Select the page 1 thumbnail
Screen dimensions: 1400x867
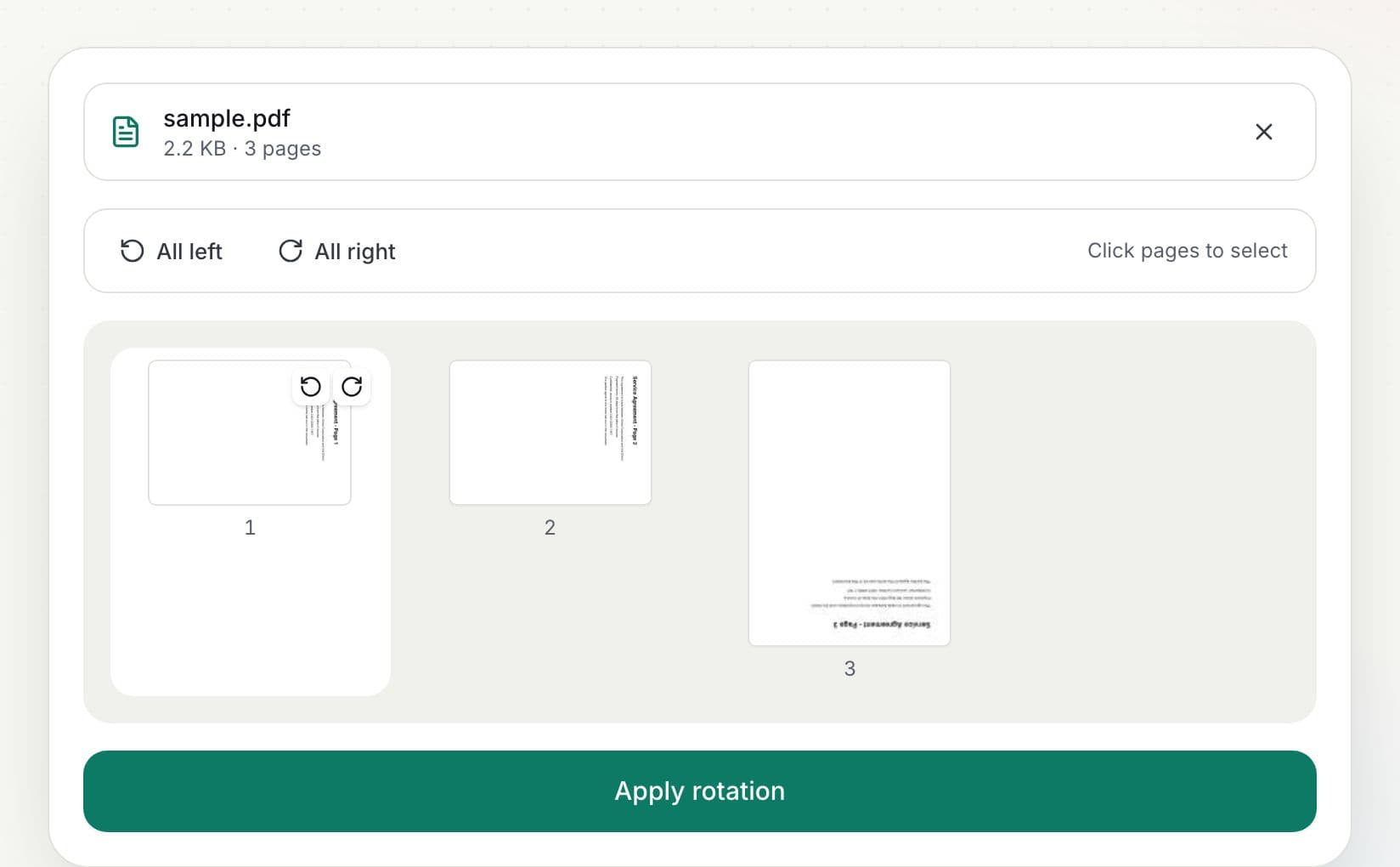[250, 433]
